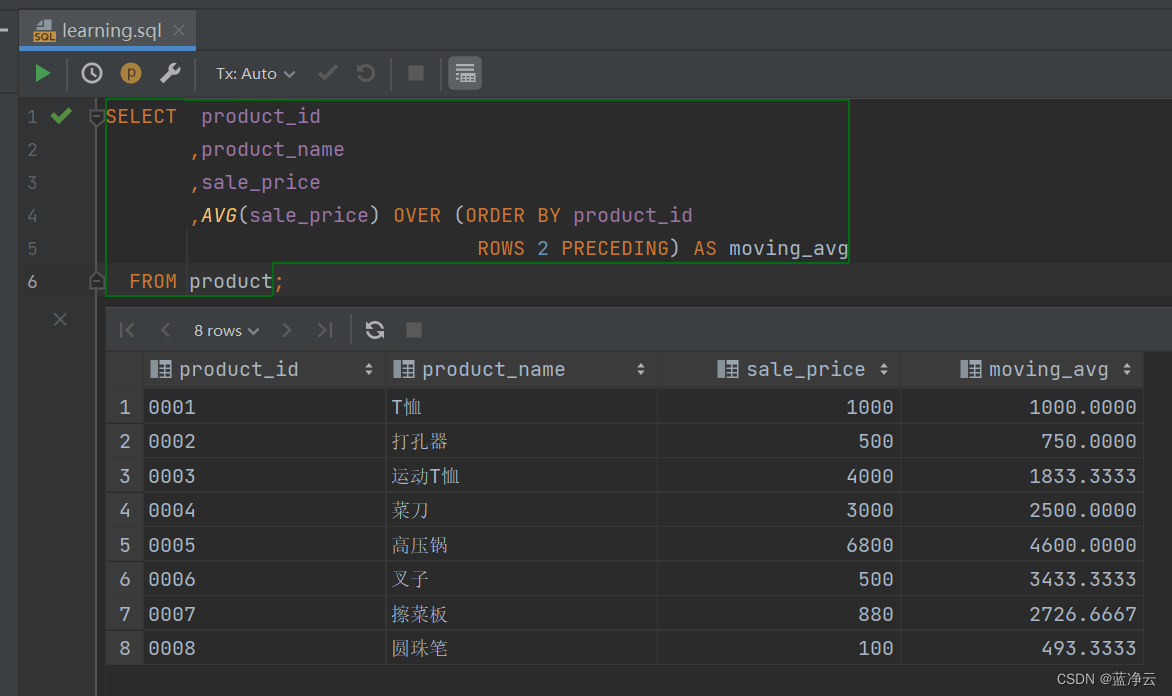Select the 高压锅 row in the results
This screenshot has height=696, width=1172.
point(420,544)
